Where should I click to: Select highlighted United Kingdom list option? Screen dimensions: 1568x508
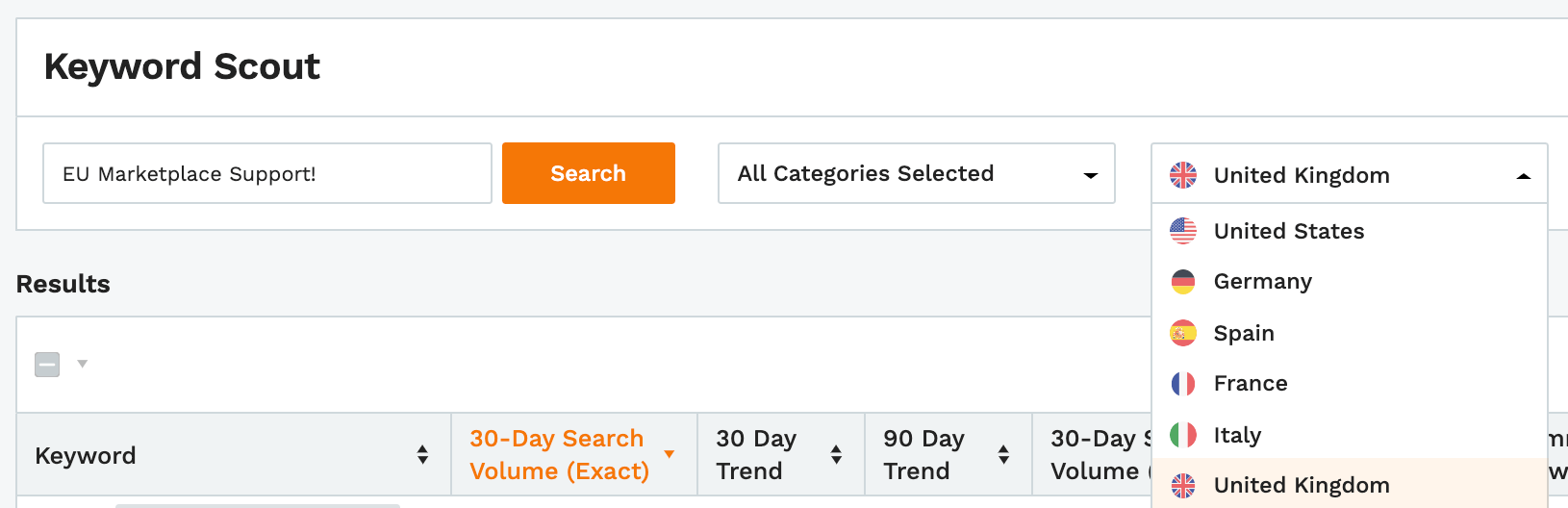pos(1350,484)
